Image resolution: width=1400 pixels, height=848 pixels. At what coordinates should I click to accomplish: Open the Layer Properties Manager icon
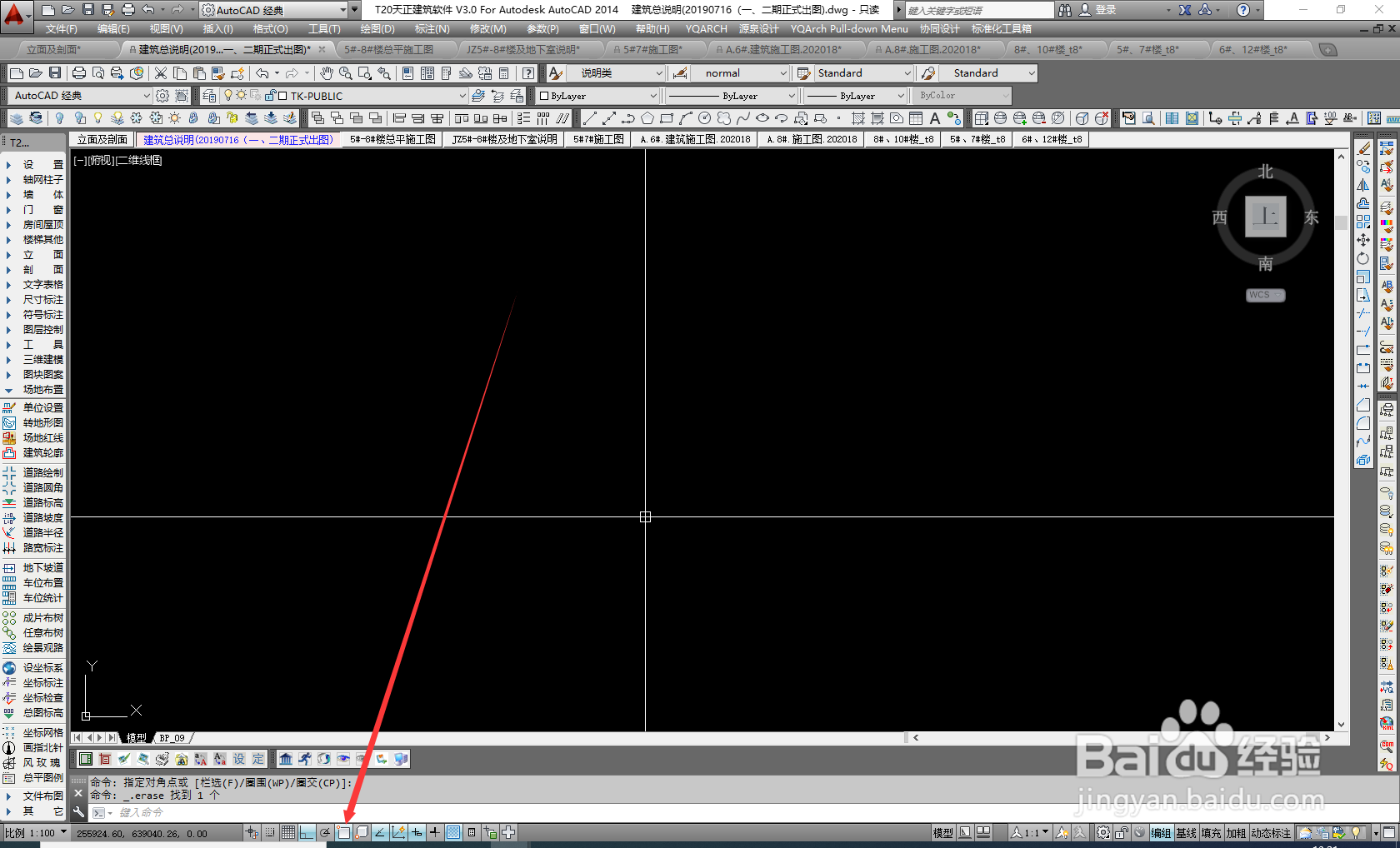[x=209, y=96]
